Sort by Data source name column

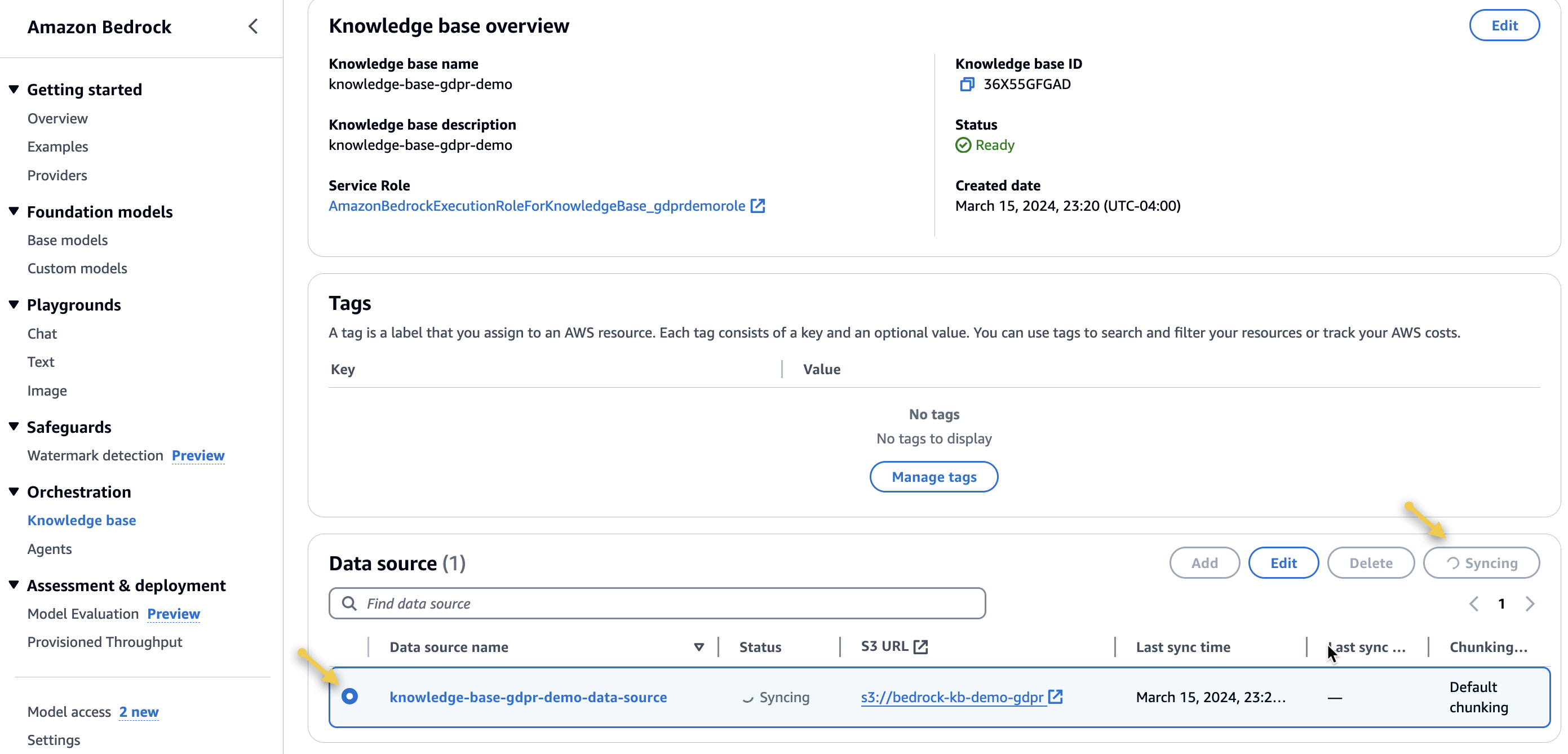click(x=698, y=647)
